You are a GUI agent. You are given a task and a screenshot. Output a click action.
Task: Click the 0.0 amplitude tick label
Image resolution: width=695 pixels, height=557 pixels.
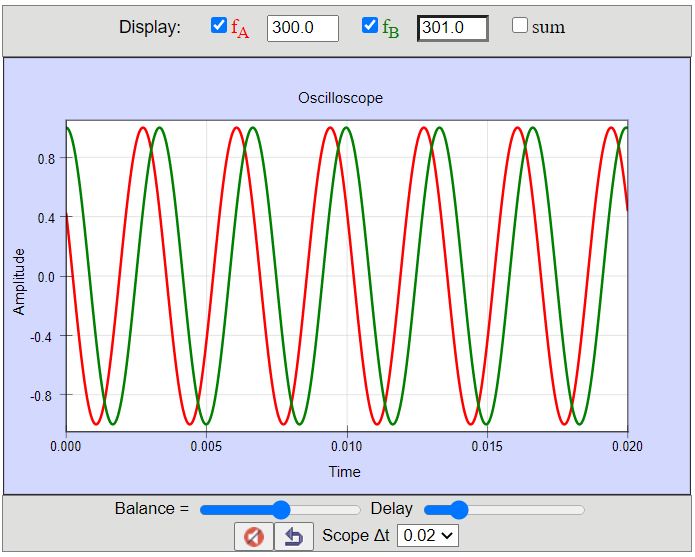47,277
